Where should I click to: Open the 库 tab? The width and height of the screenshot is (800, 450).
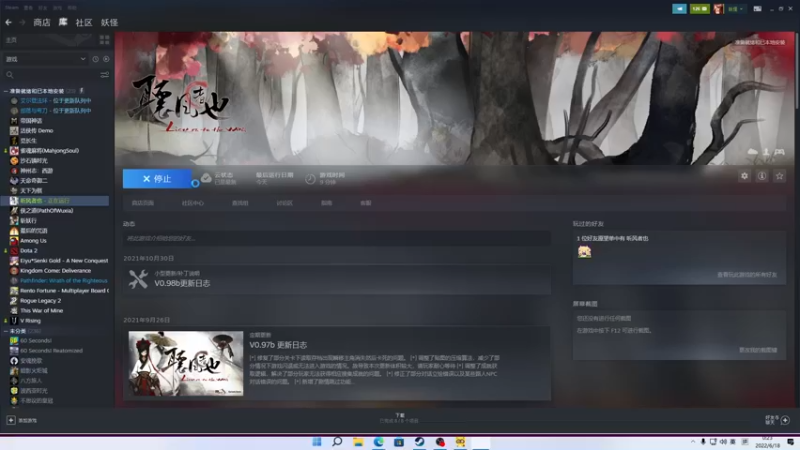click(63, 22)
